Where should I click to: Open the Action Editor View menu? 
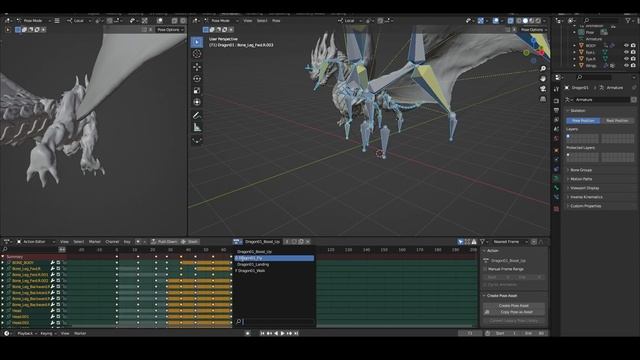coord(64,242)
